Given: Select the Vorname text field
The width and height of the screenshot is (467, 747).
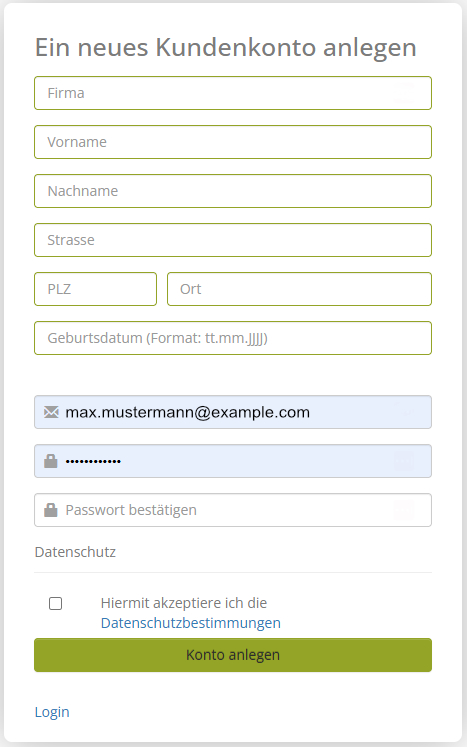Looking at the screenshot, I should click(233, 142).
